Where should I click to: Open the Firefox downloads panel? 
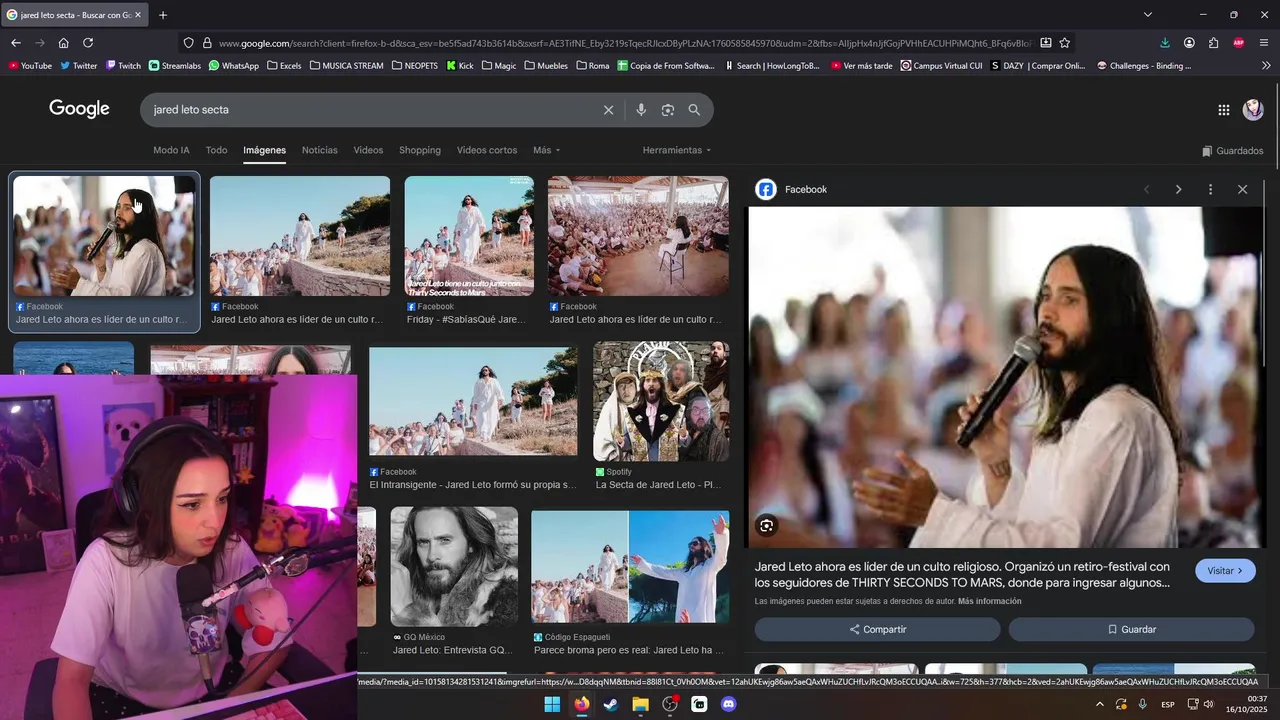pos(1165,43)
